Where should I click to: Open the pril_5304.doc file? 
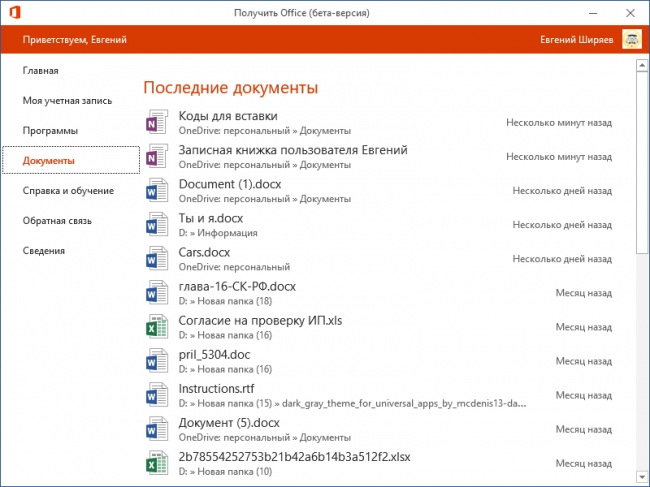pos(214,355)
